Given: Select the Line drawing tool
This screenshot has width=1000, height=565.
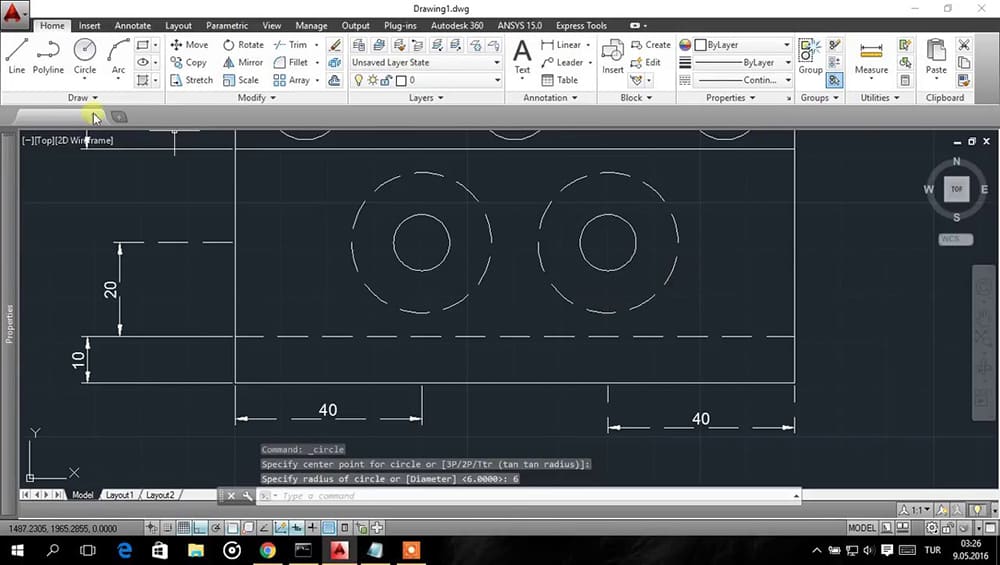Looking at the screenshot, I should (17, 56).
